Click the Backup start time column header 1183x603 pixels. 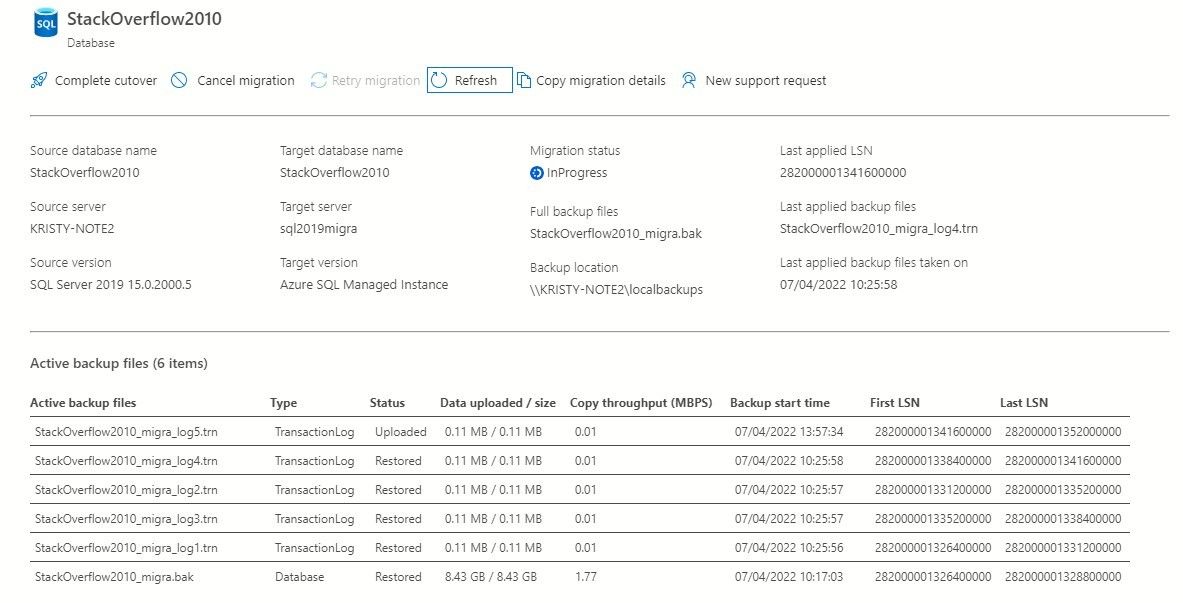(779, 402)
